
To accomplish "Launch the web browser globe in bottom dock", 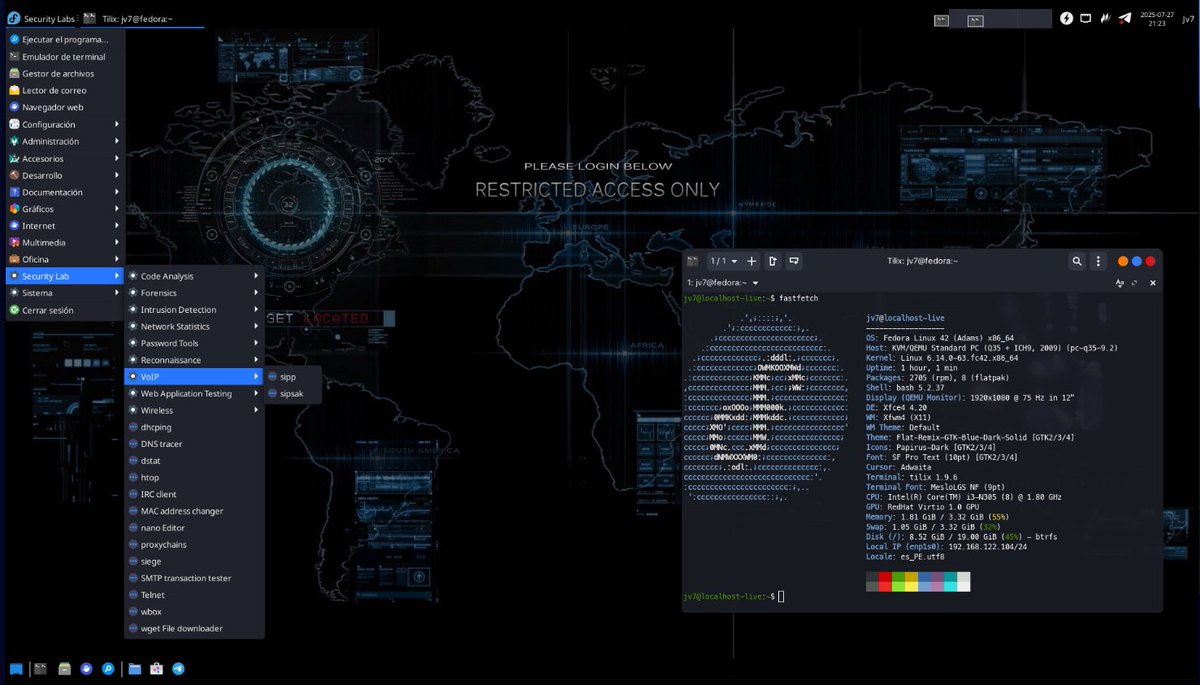I will [x=87, y=668].
